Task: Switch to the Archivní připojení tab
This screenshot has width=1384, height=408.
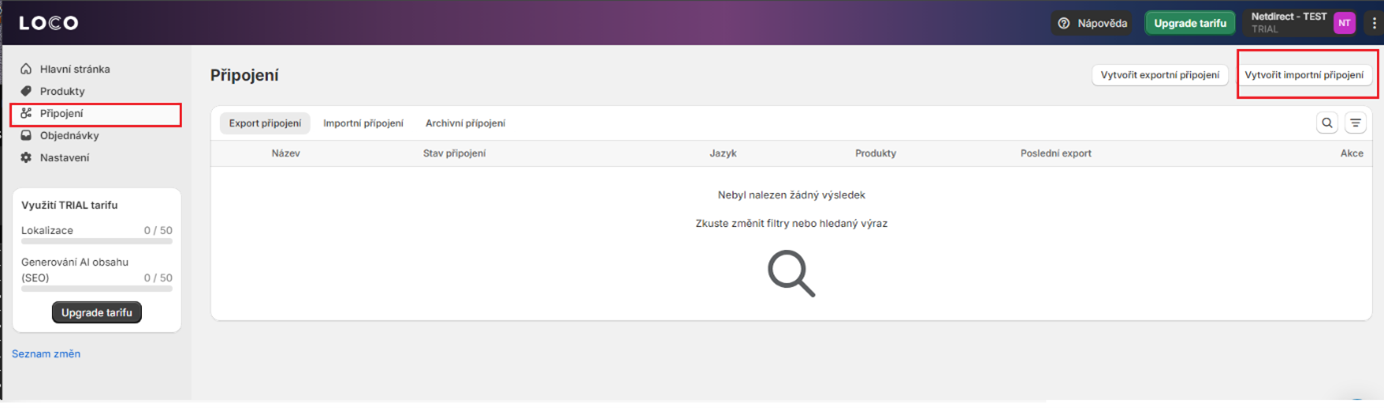Action: point(465,123)
